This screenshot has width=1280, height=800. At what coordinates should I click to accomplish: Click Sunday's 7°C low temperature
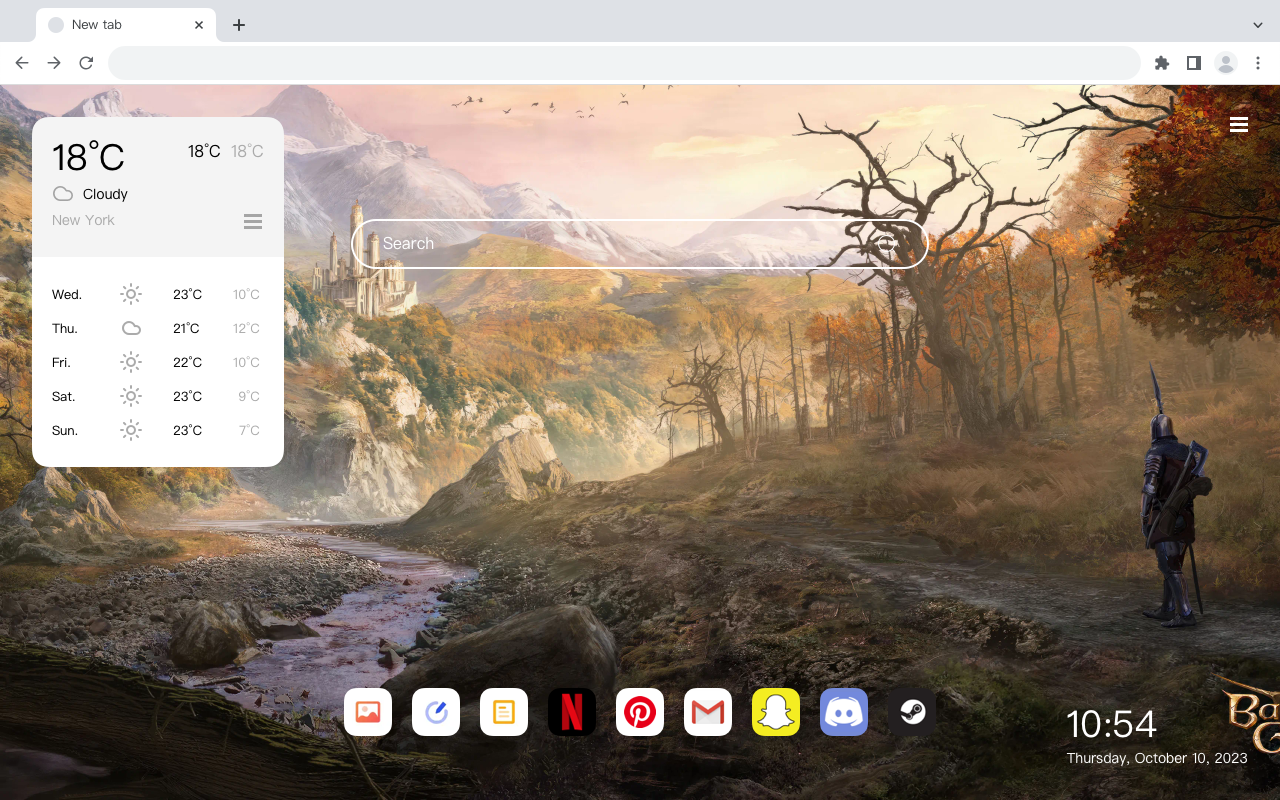(249, 430)
